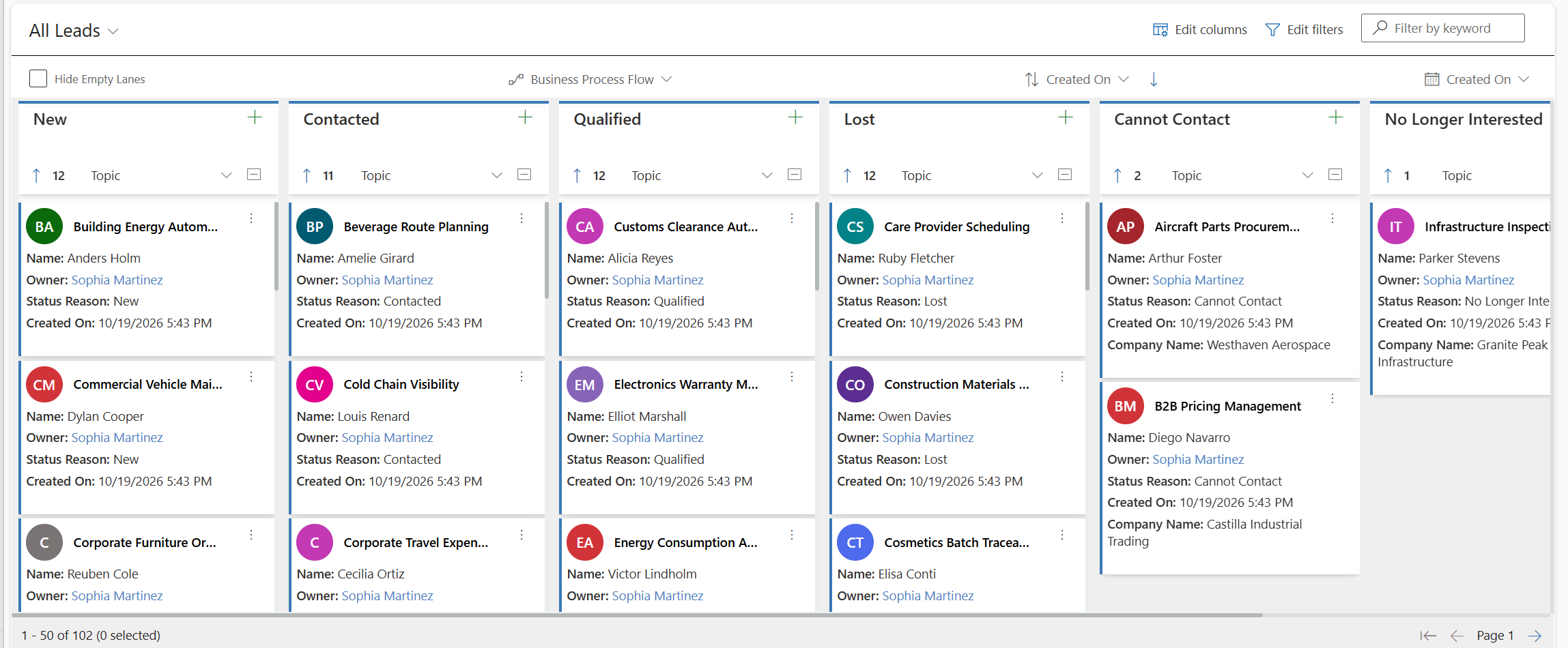
Task: Open Topic sort dropdown in New lane
Action: [x=227, y=175]
